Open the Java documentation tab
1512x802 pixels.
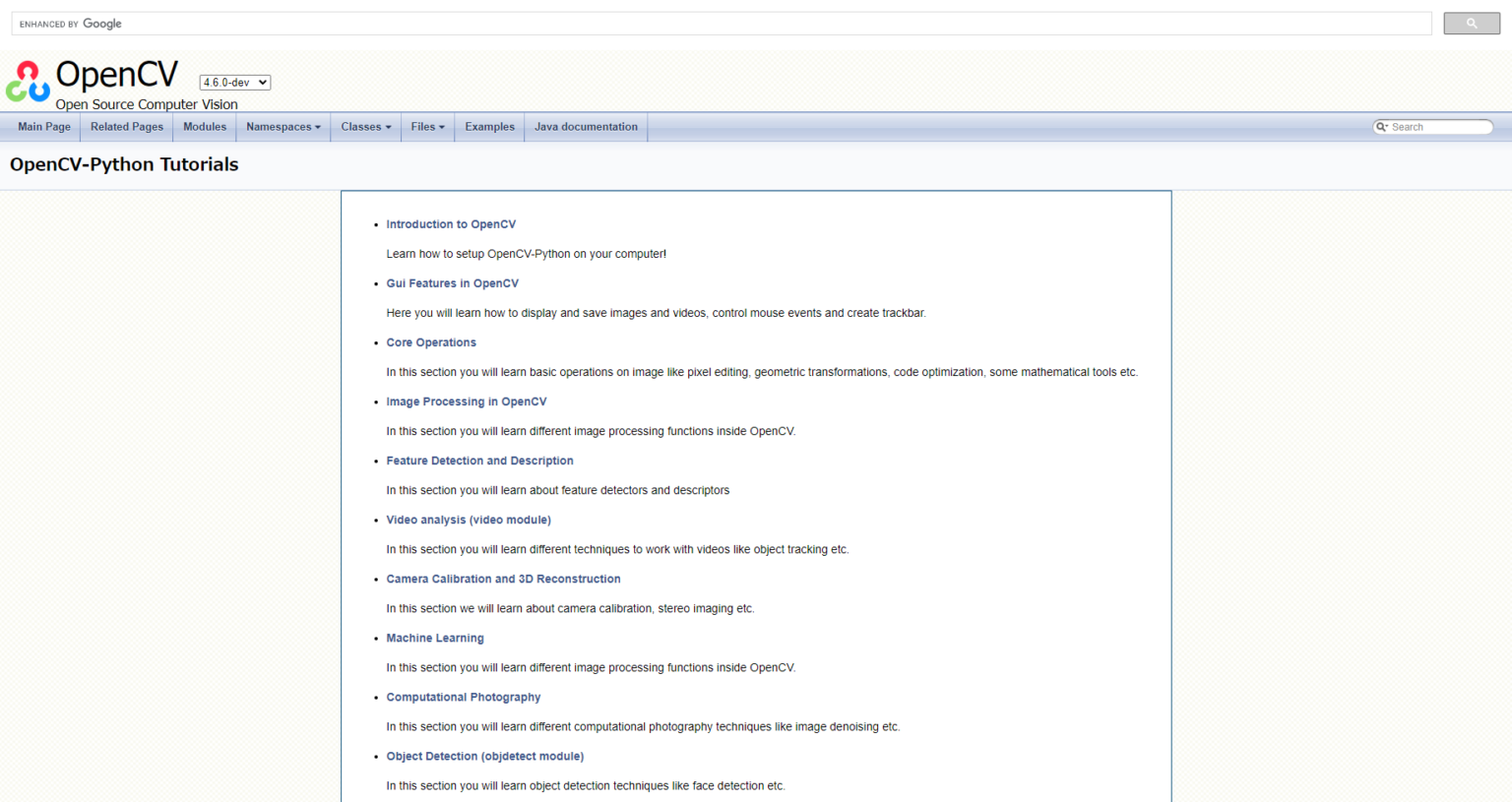tap(586, 127)
